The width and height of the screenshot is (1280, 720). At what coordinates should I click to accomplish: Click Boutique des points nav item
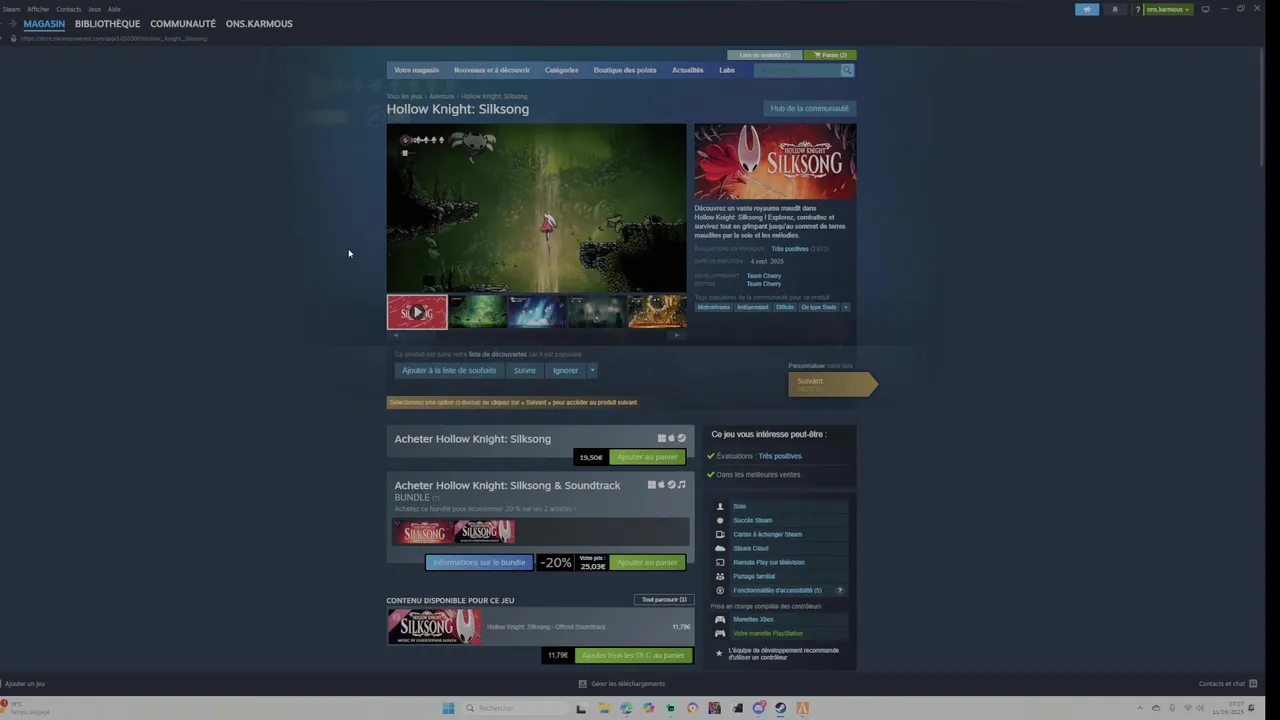(x=625, y=70)
